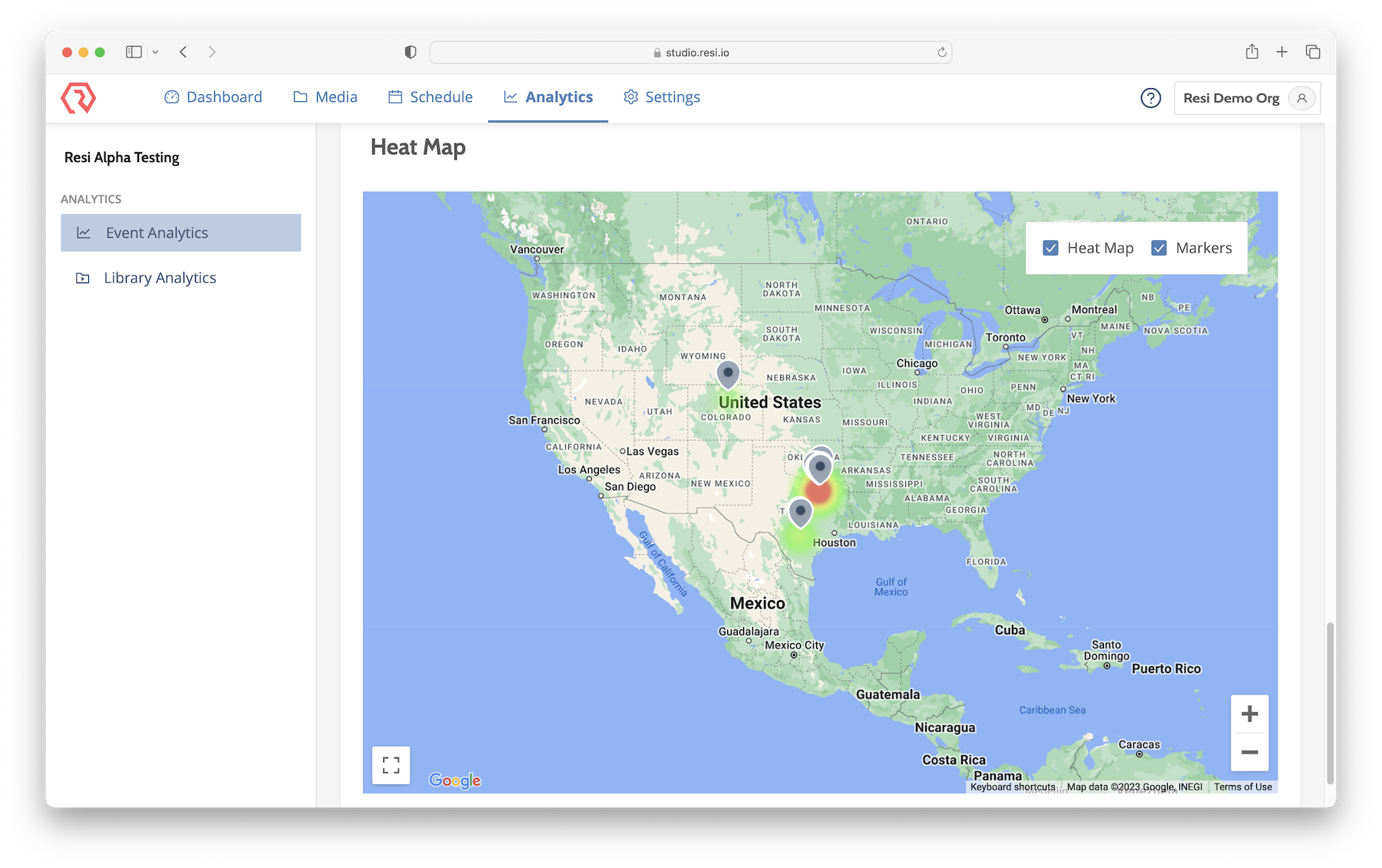Open a new tab with the plus icon
The width and height of the screenshot is (1382, 868).
click(x=1281, y=52)
